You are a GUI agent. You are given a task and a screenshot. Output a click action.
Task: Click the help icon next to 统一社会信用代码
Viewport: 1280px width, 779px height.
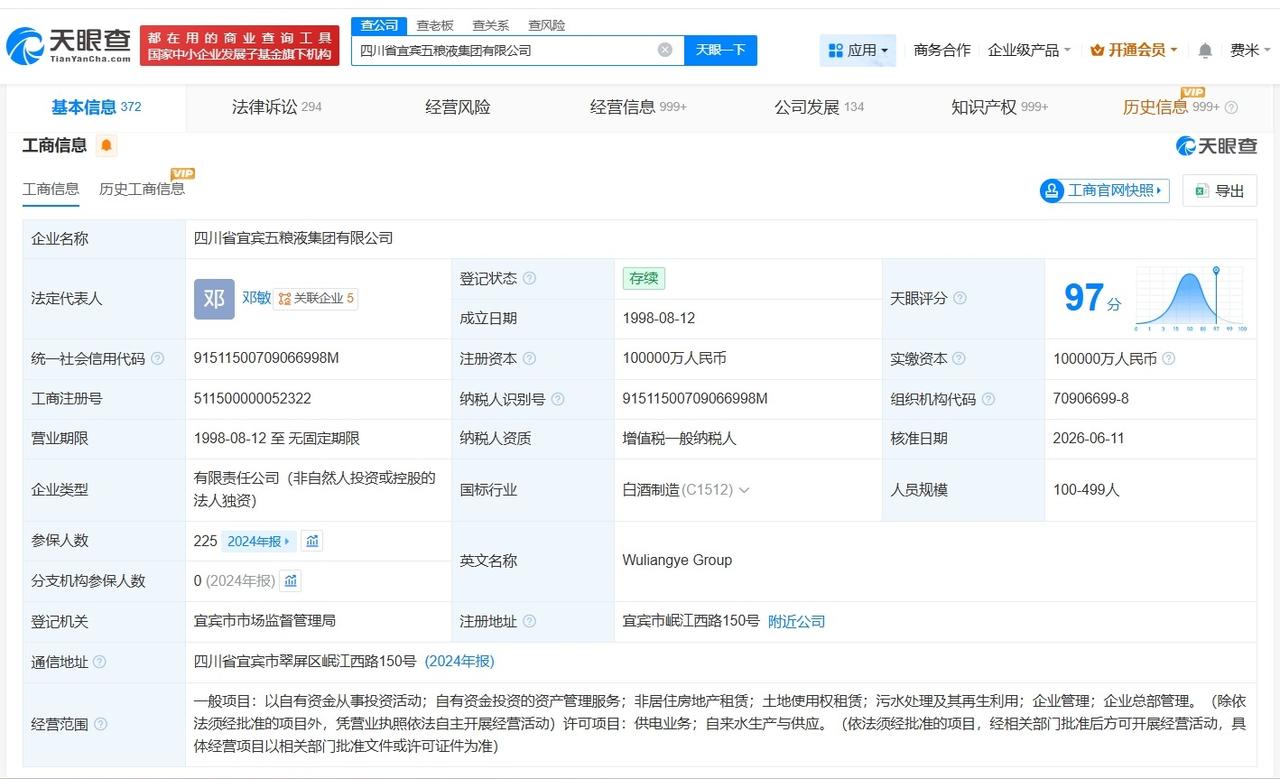[157, 358]
